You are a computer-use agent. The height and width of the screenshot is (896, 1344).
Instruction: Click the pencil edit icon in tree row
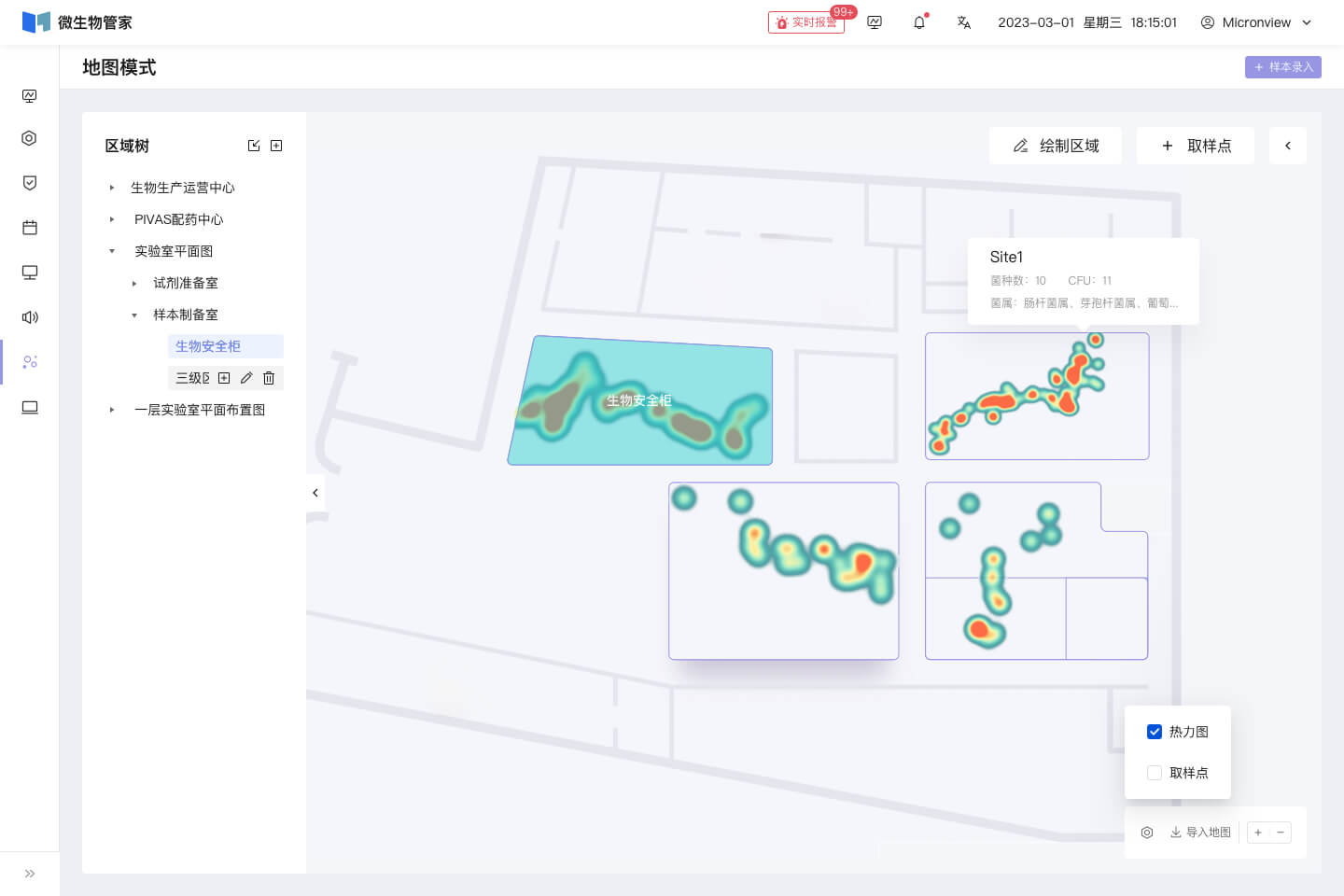tap(246, 378)
